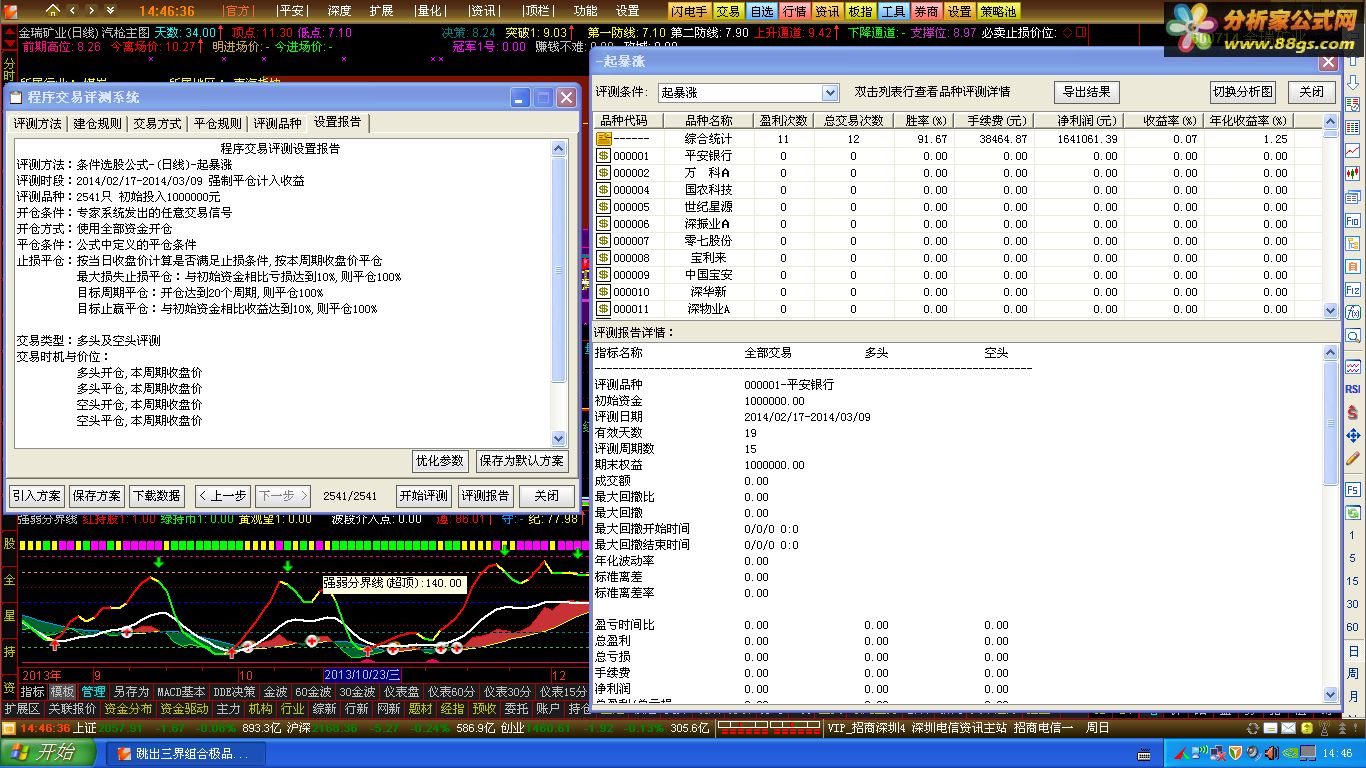This screenshot has width=1366, height=768.
Task: Click the 上一步 button
Action: coord(222,496)
